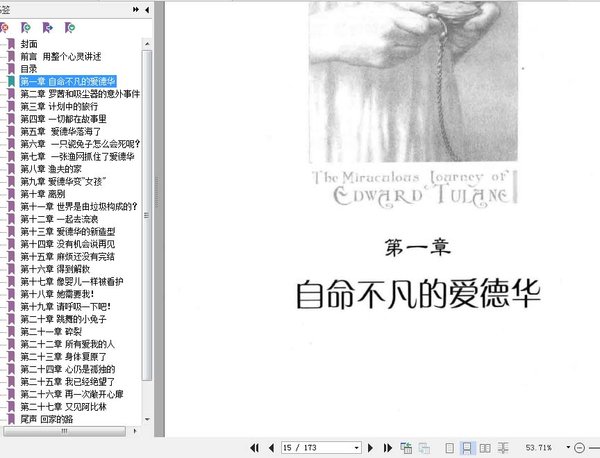Image resolution: width=600 pixels, height=458 pixels.
Task: Open 第六章 一只瓷兔子怎么会死呢 bookmark
Action: click(80, 144)
